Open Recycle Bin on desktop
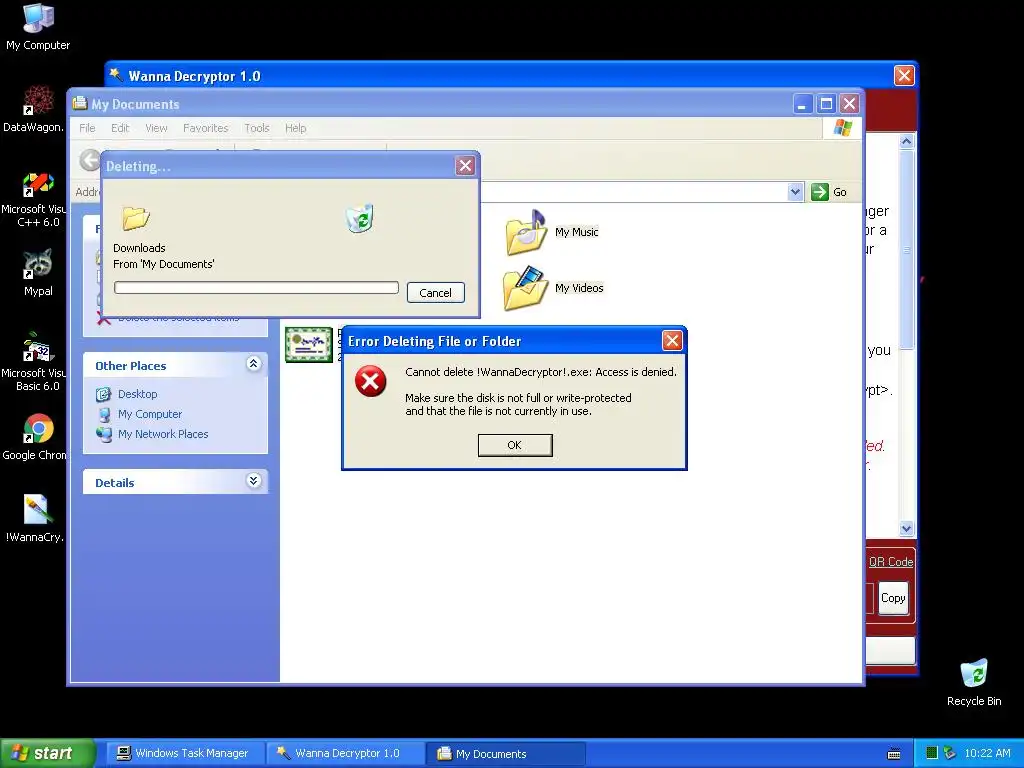1024x768 pixels. (974, 682)
